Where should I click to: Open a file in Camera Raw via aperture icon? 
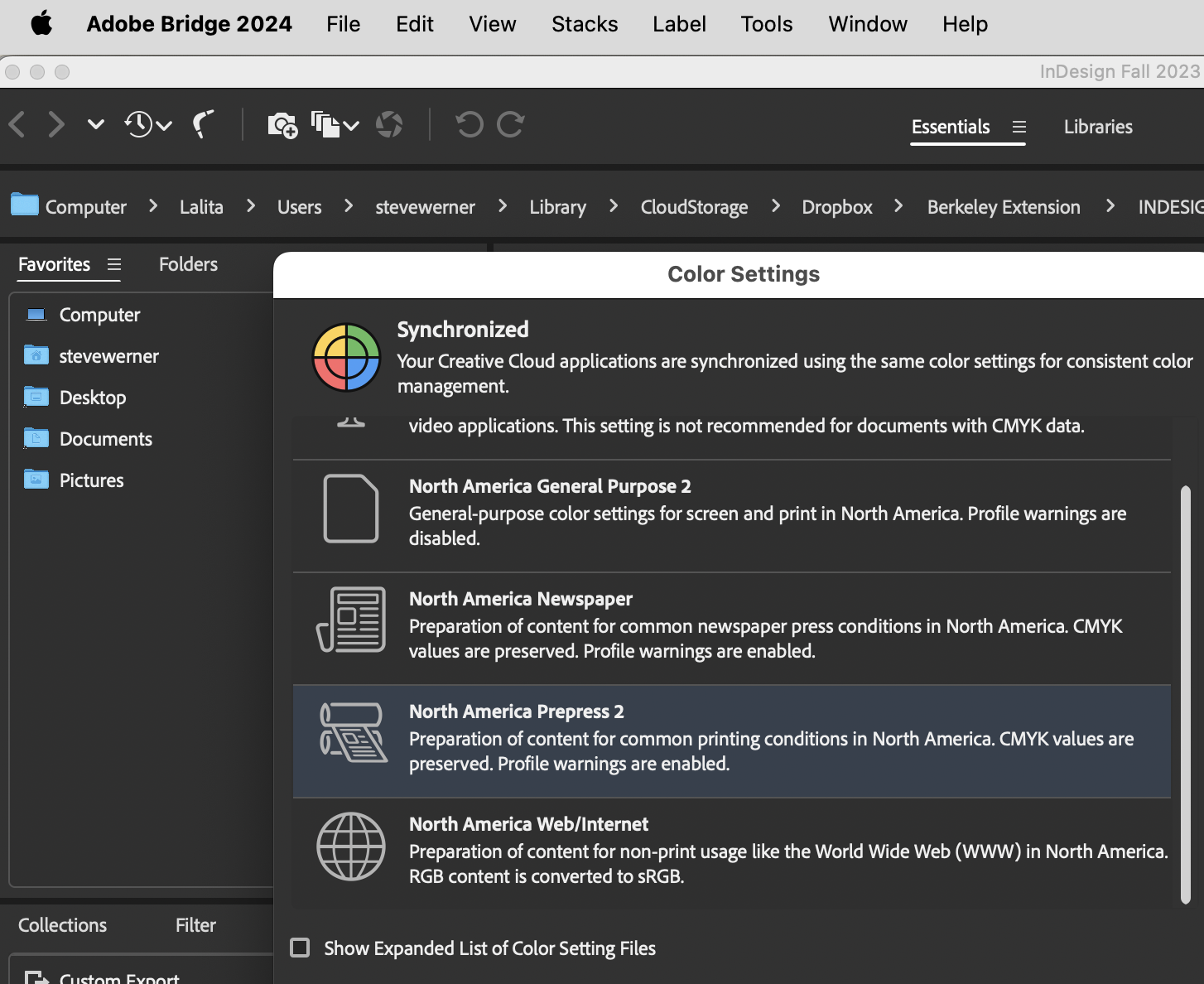(389, 124)
